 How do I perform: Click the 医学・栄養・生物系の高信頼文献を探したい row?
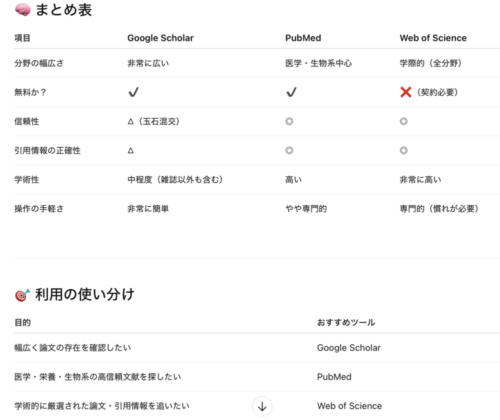257,377
